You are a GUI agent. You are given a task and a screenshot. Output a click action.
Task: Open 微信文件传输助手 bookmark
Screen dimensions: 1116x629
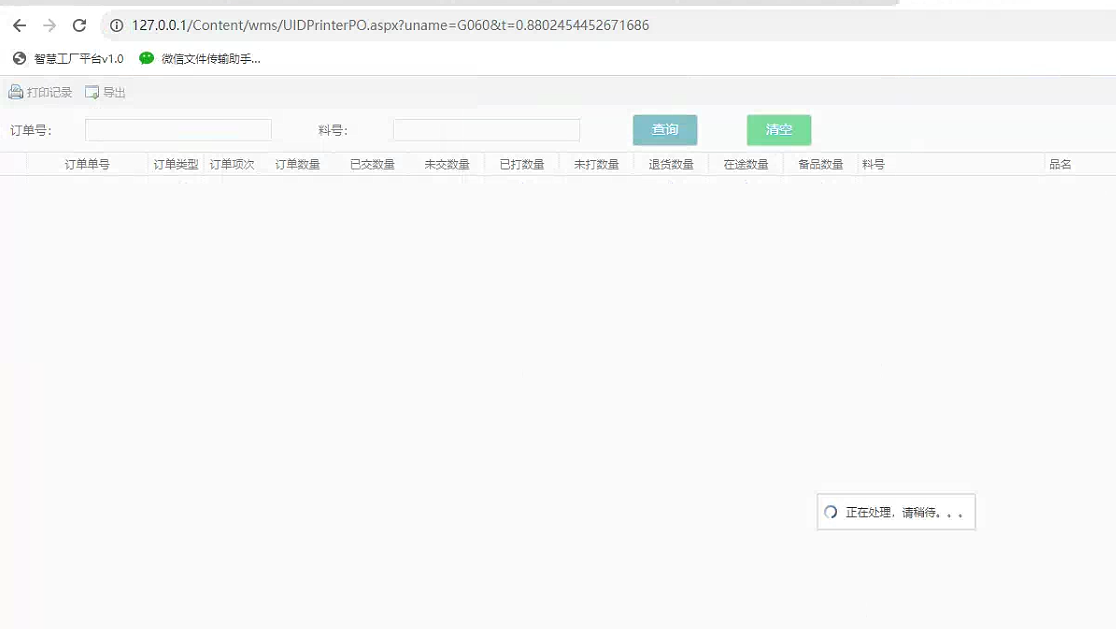pos(200,59)
